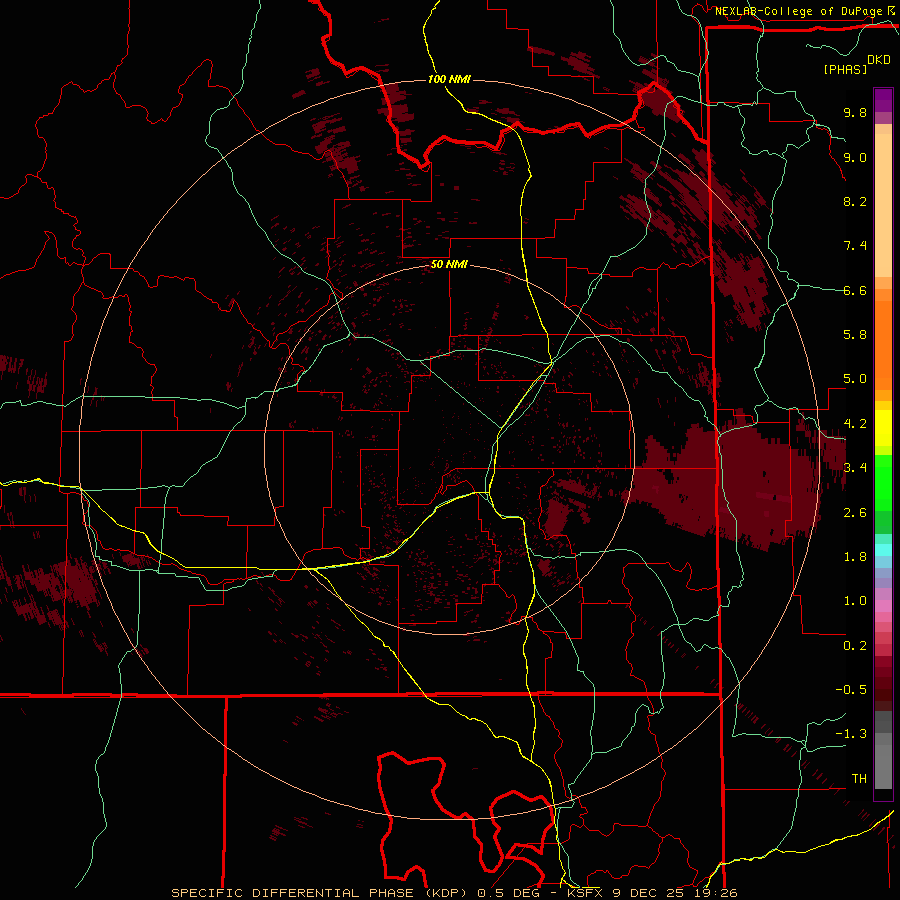Select the 2.6 scale value

pyautogui.click(x=855, y=513)
